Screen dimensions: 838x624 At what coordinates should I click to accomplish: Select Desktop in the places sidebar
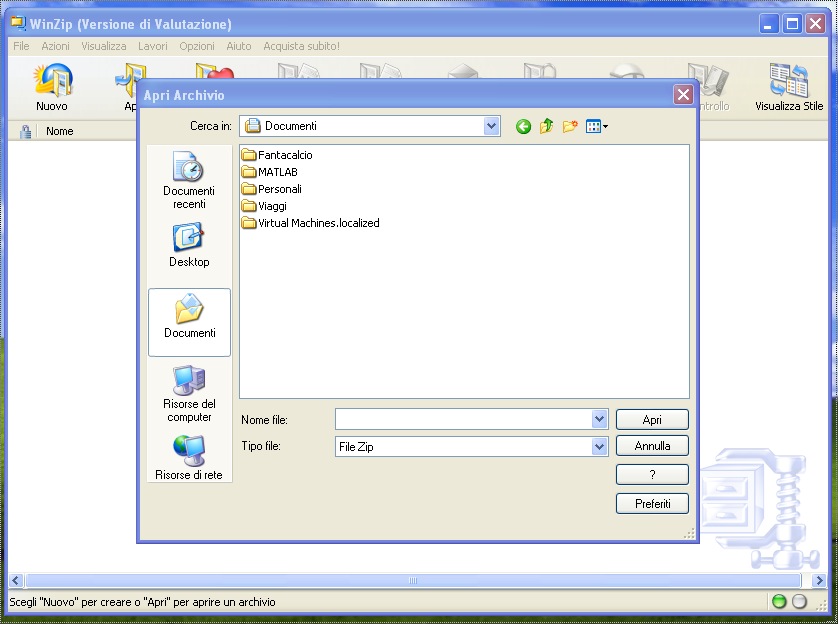tap(189, 245)
